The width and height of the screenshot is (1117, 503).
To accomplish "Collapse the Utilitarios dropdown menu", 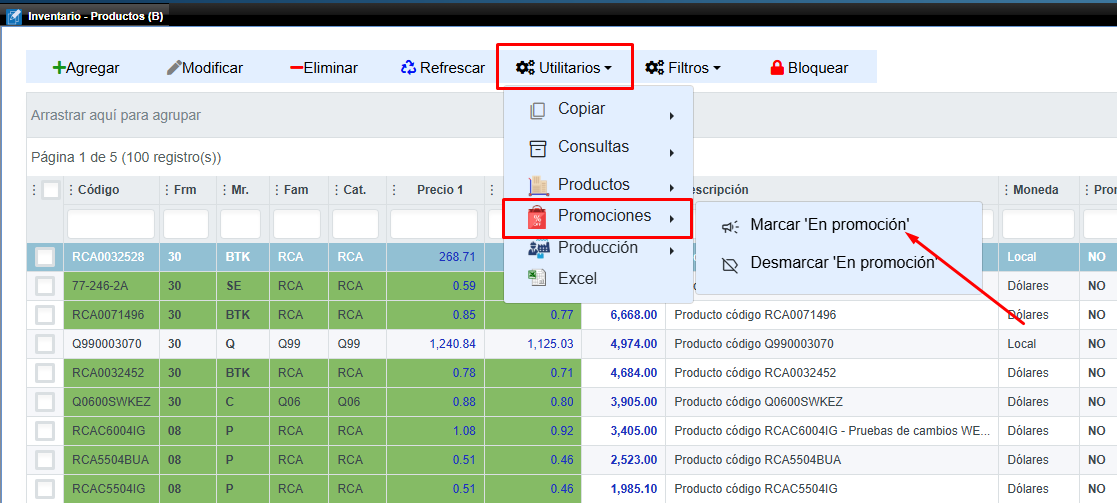I will [x=564, y=68].
